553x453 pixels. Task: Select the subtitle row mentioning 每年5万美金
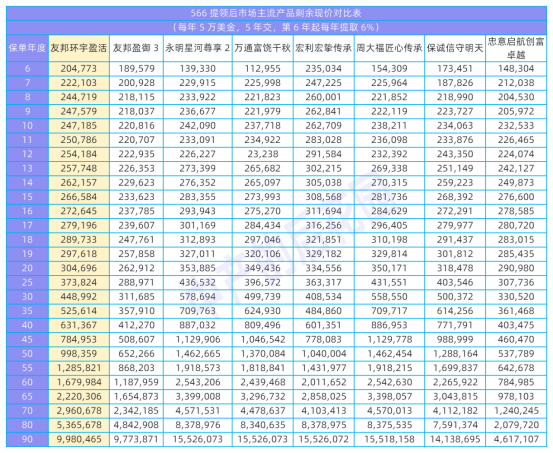coord(276,27)
